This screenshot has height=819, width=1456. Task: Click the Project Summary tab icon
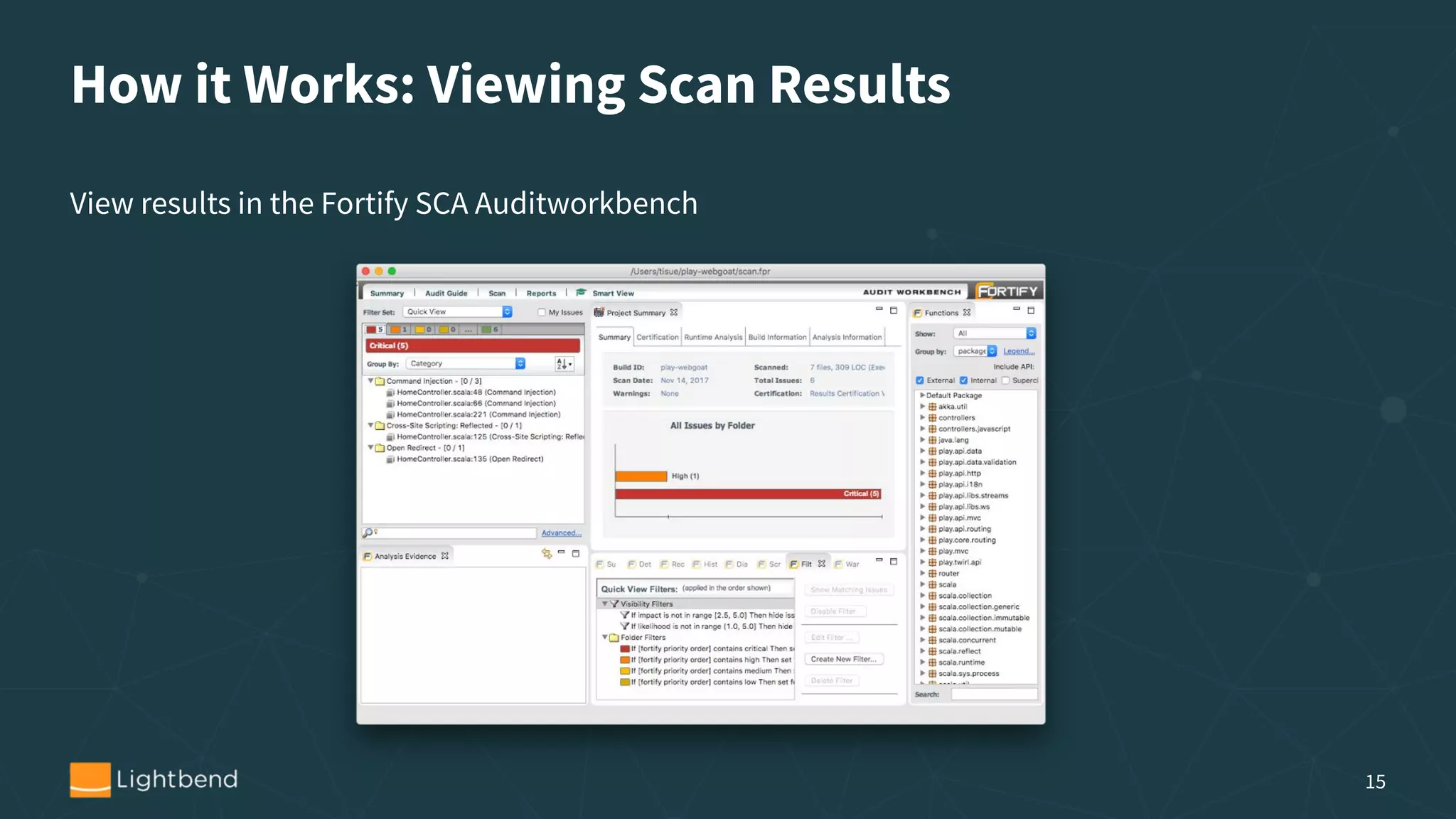tap(599, 312)
